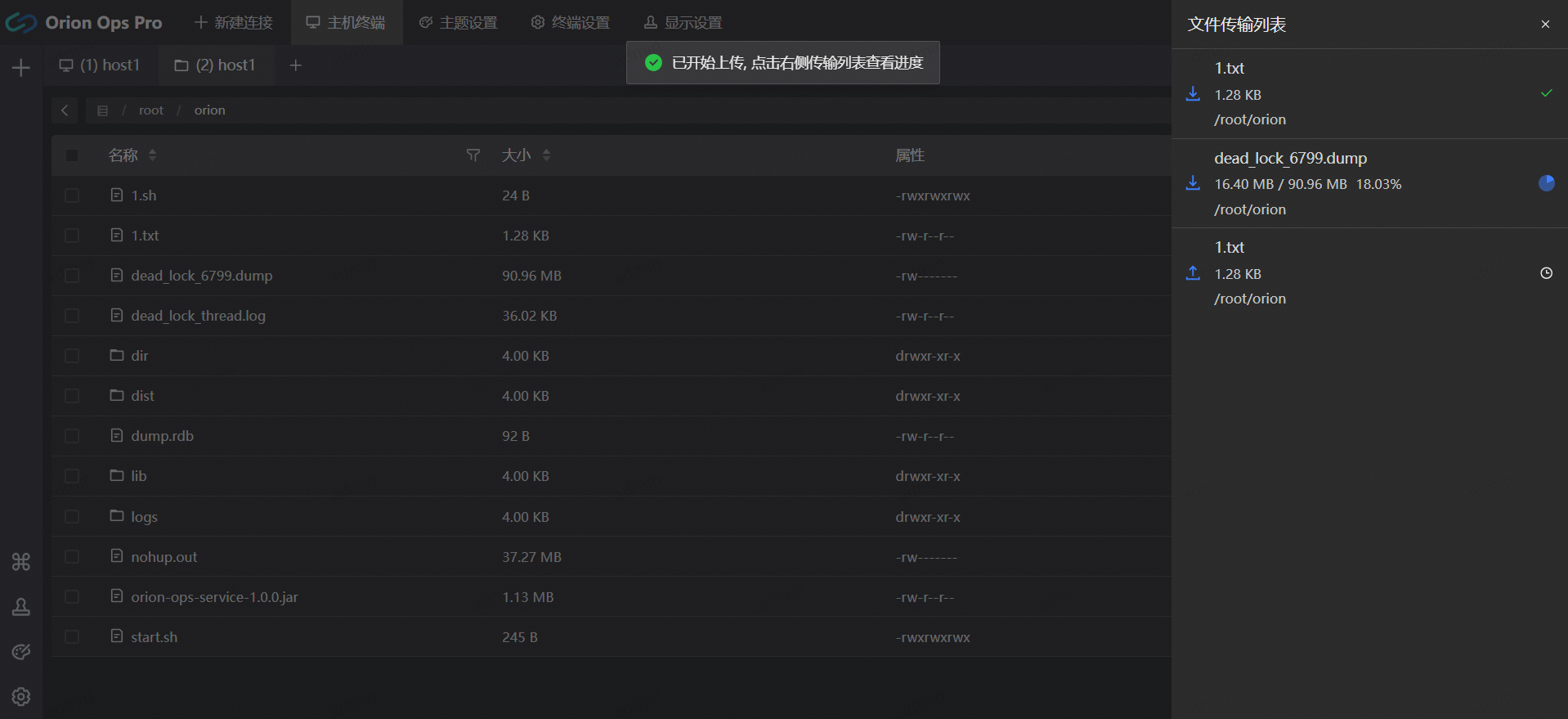1568x719 pixels.
Task: Navigate to root in breadcrumb path
Action: [x=151, y=110]
